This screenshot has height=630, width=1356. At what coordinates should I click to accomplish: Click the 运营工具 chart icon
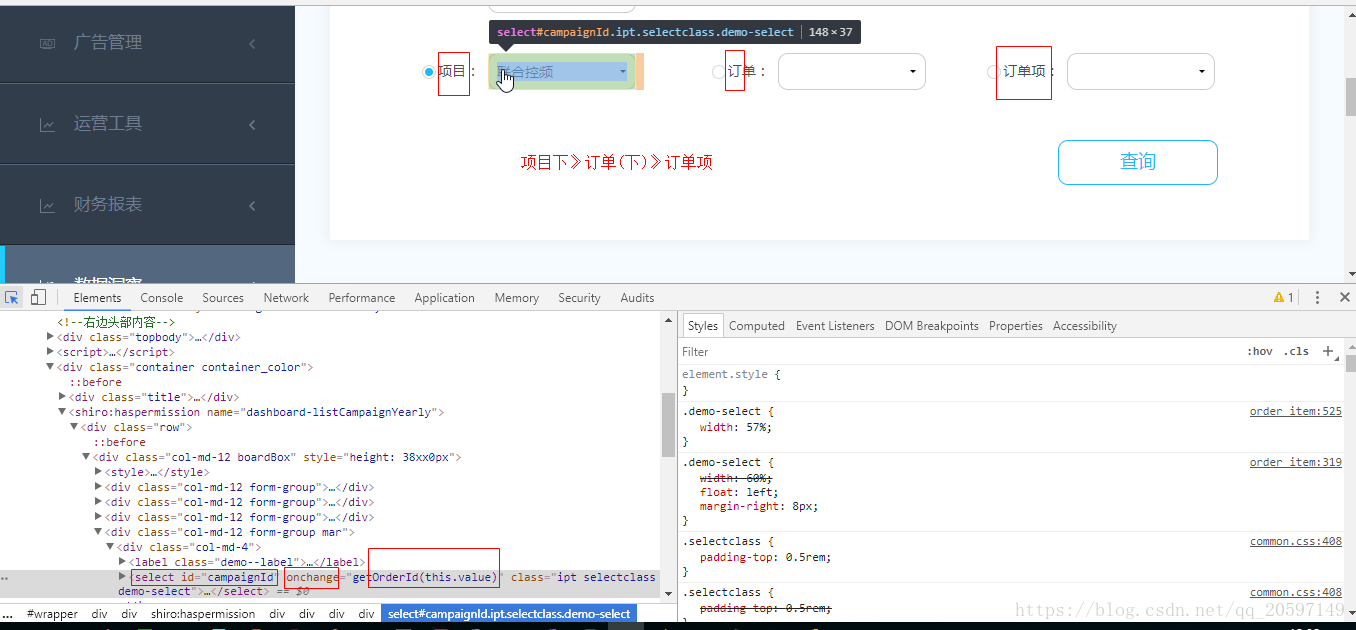coord(47,125)
